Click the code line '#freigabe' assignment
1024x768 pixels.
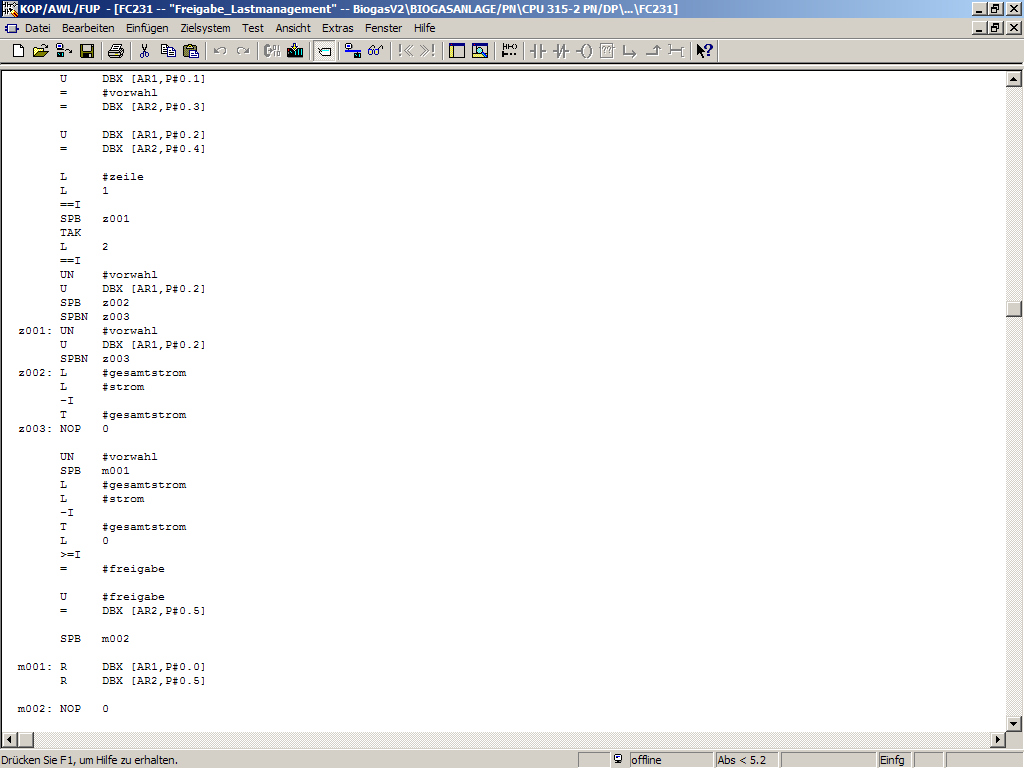click(x=133, y=569)
